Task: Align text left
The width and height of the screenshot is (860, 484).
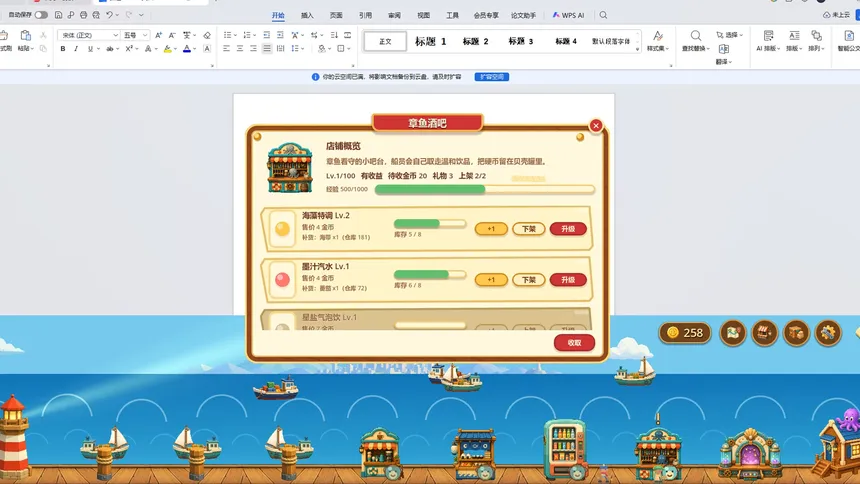Action: (227, 49)
